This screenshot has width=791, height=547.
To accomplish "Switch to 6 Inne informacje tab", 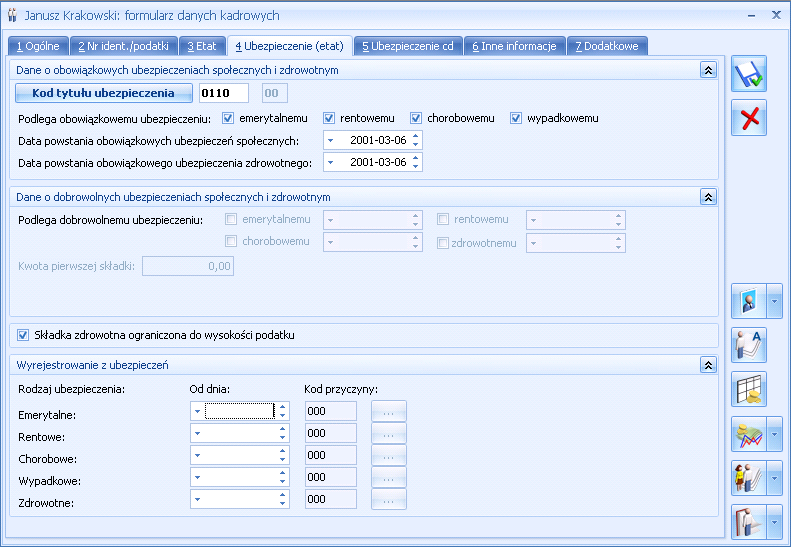I will click(x=515, y=46).
